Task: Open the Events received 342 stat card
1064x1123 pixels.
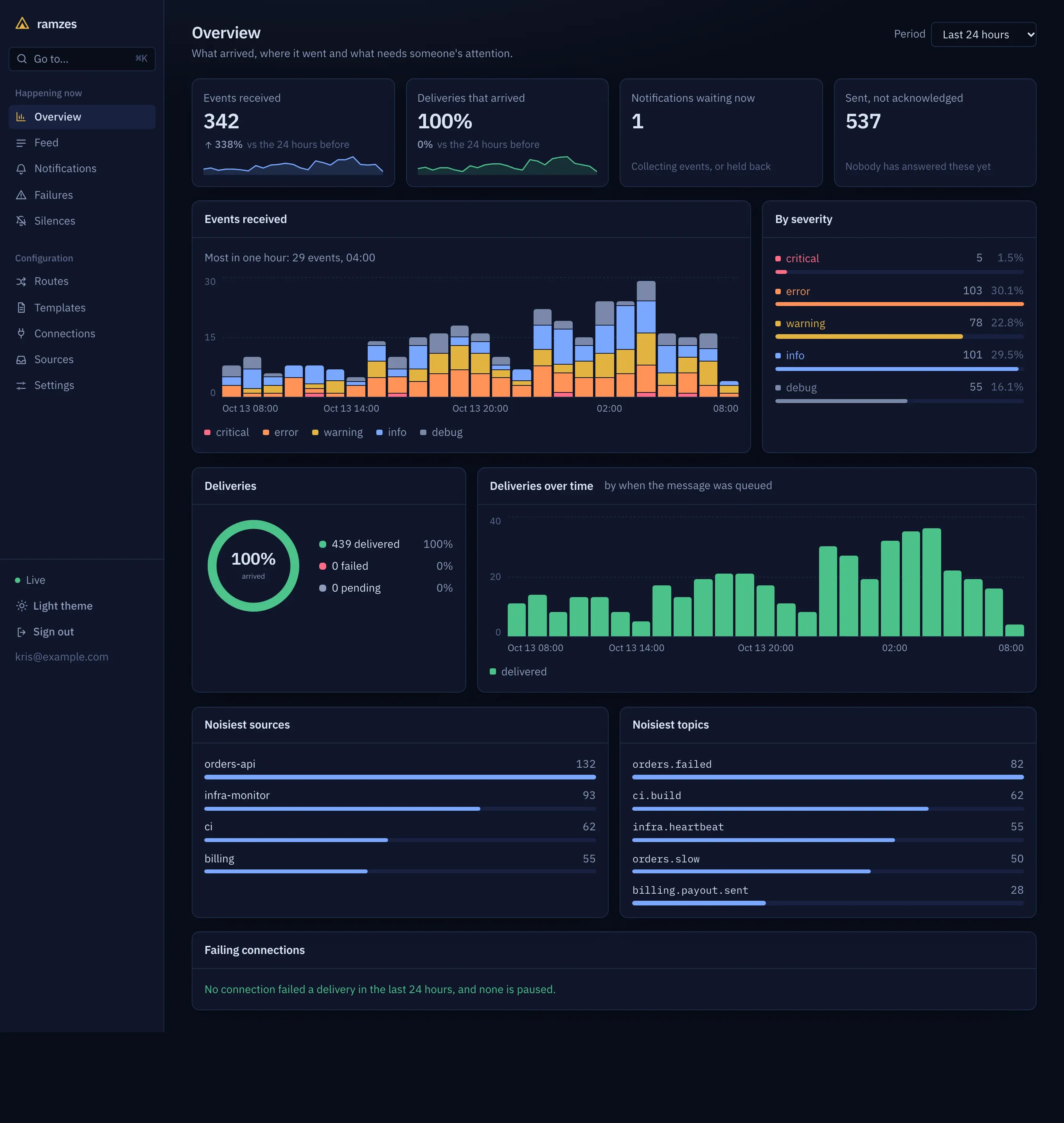Action: (293, 133)
